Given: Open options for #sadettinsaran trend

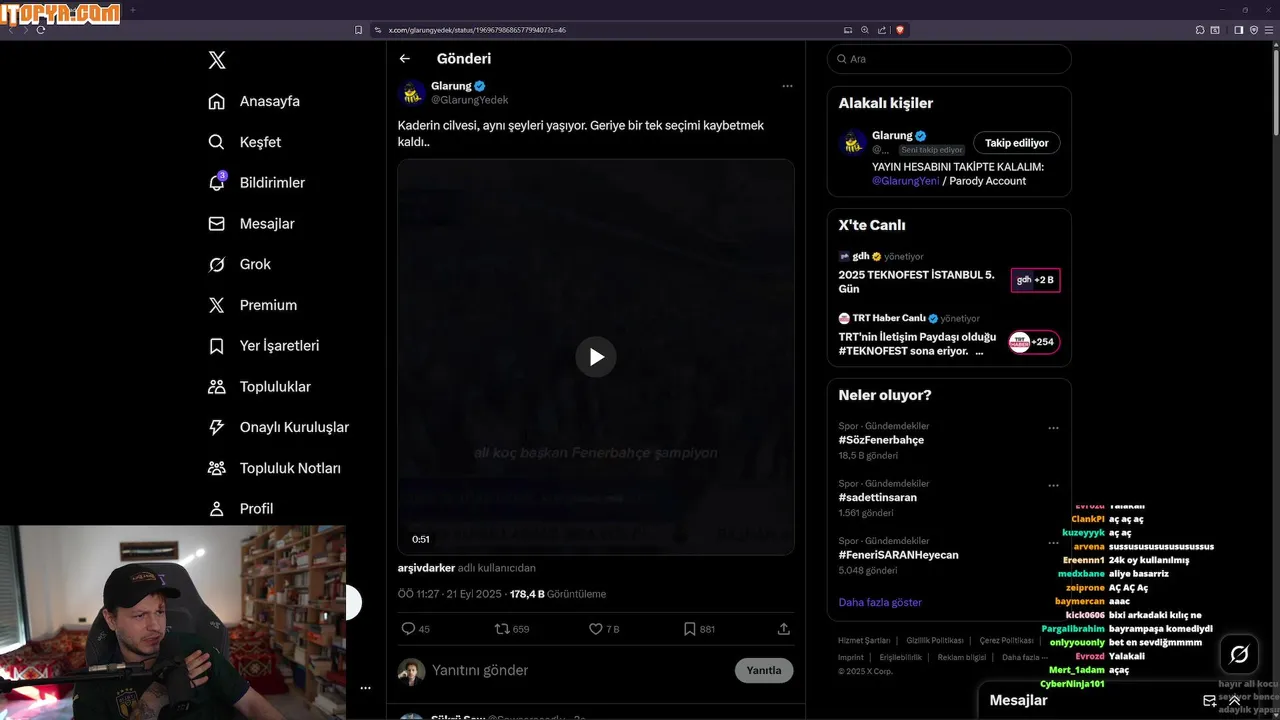Looking at the screenshot, I should (x=1053, y=485).
